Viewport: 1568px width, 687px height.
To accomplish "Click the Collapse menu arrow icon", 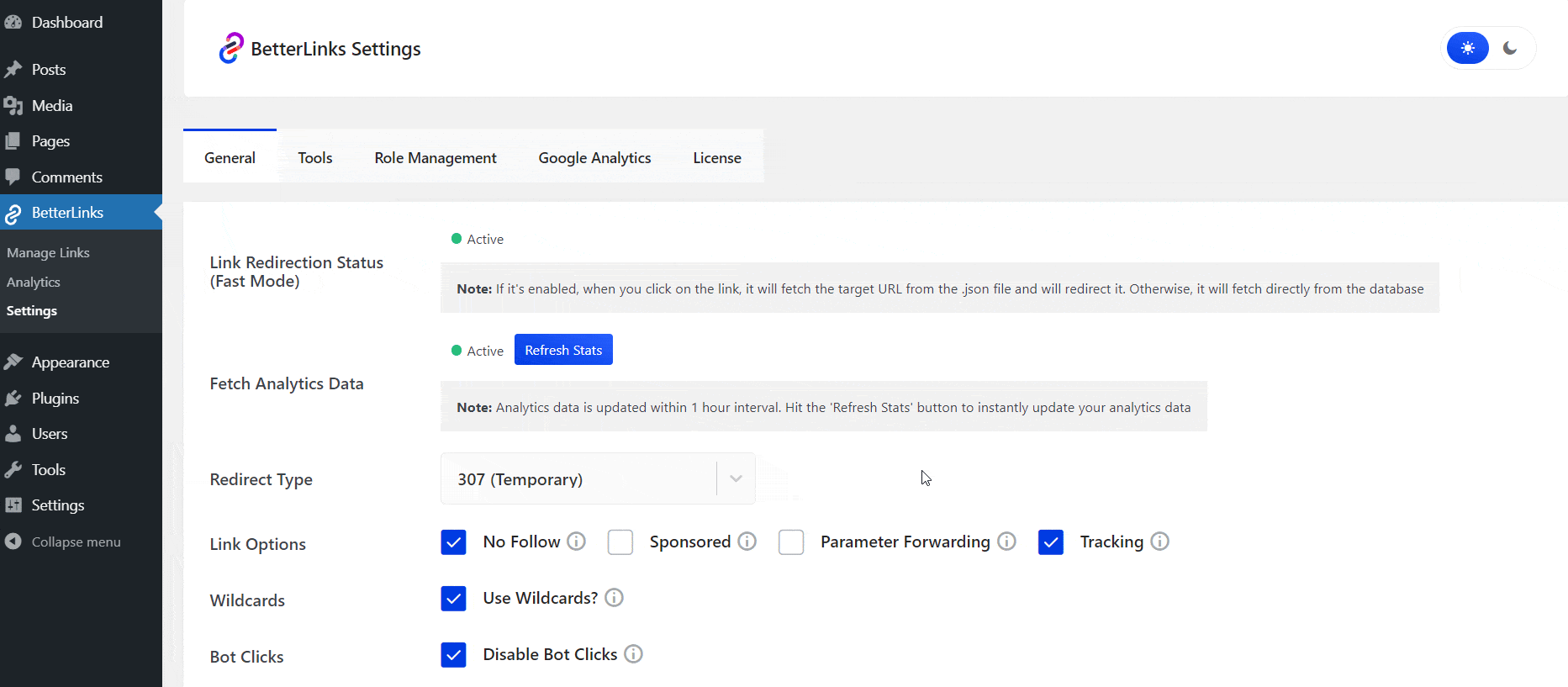I will click(x=13, y=542).
